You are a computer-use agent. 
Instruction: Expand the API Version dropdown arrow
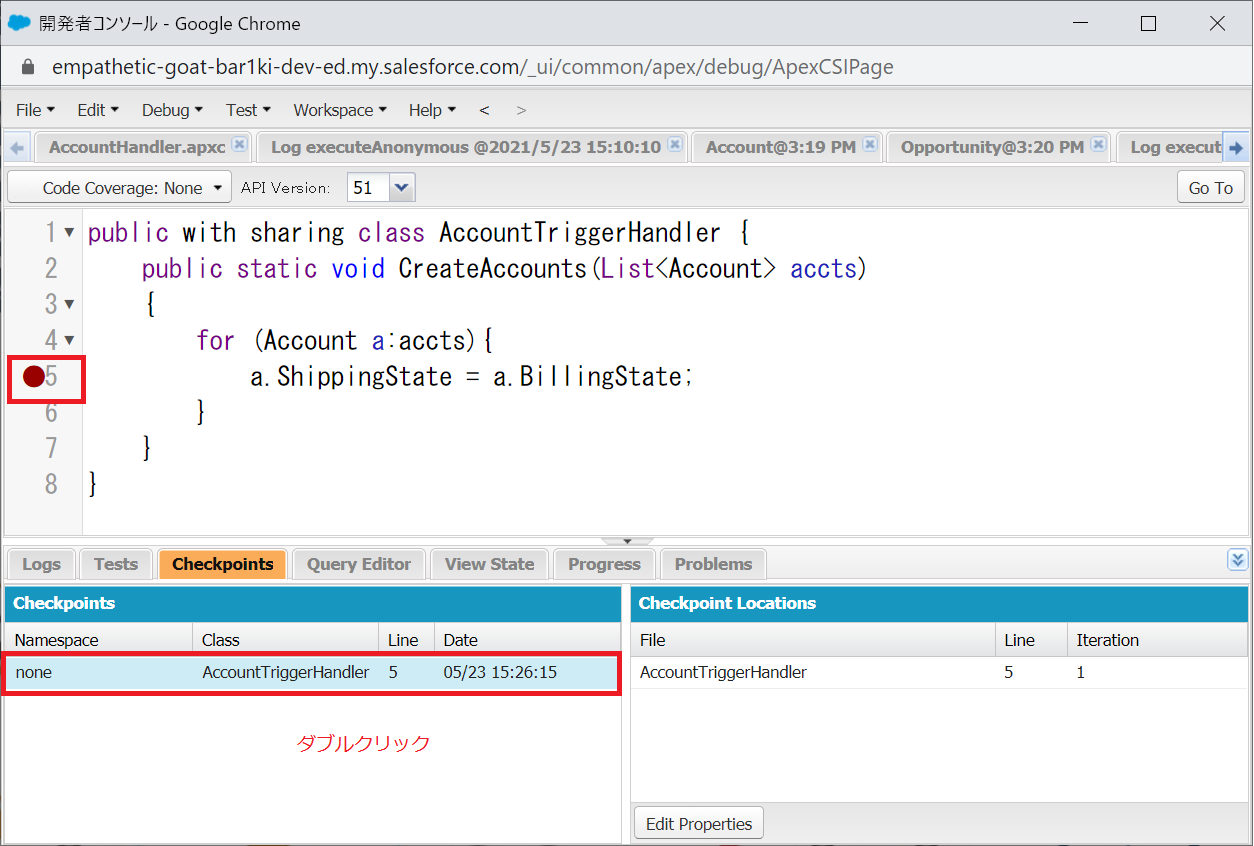click(x=401, y=188)
